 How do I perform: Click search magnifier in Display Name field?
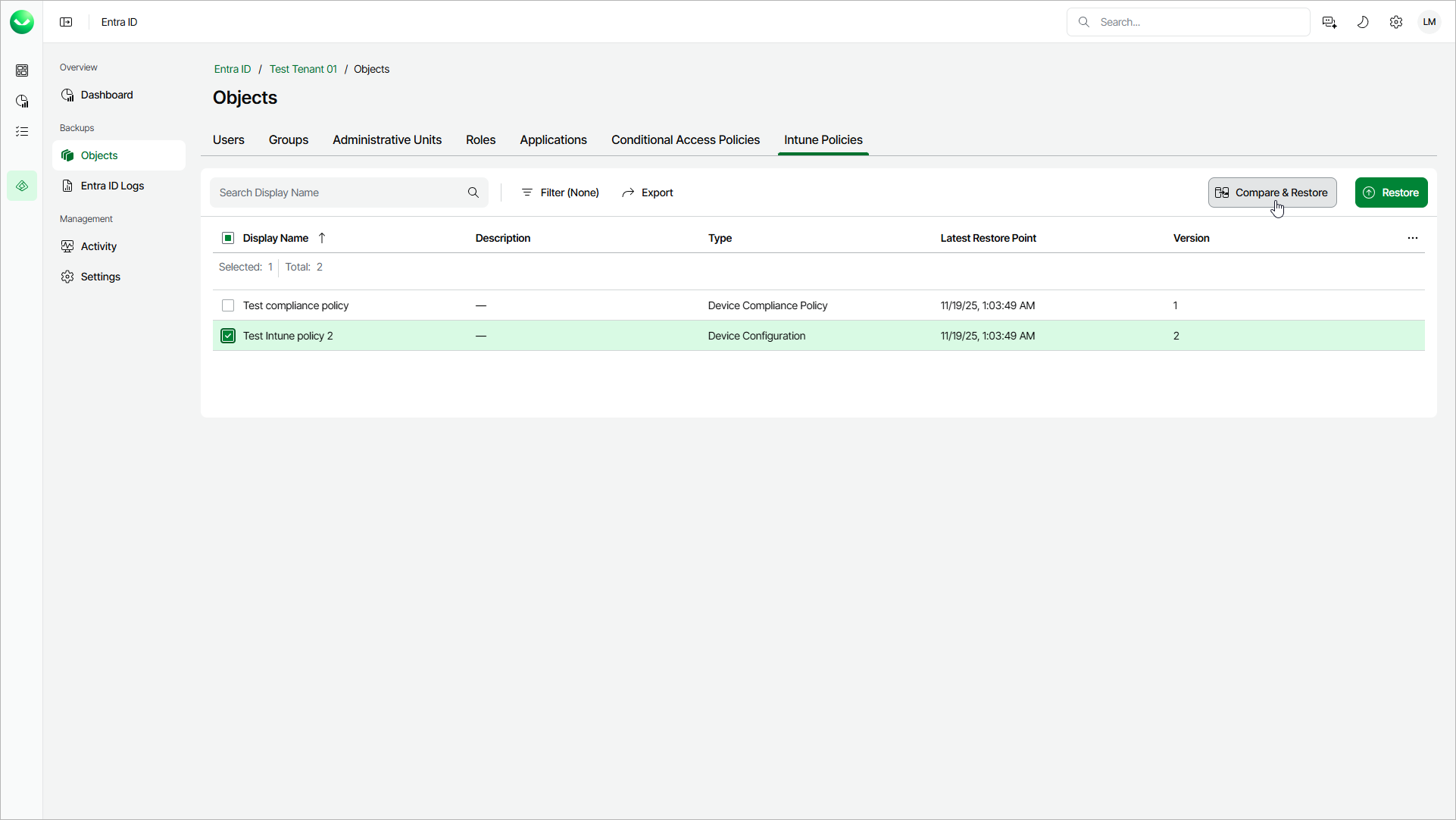click(x=473, y=192)
